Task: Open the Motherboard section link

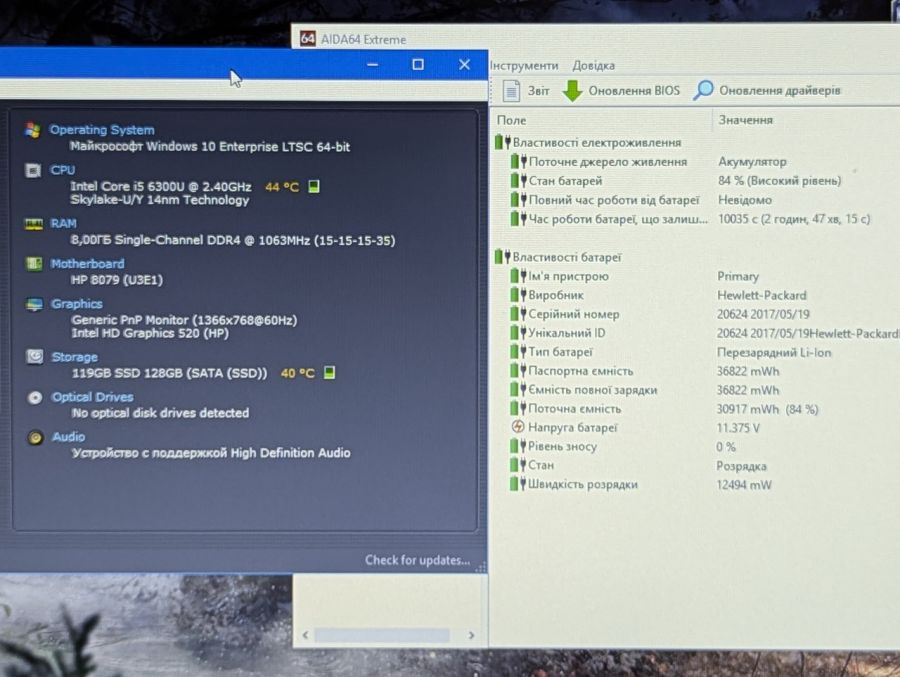Action: pos(87,264)
